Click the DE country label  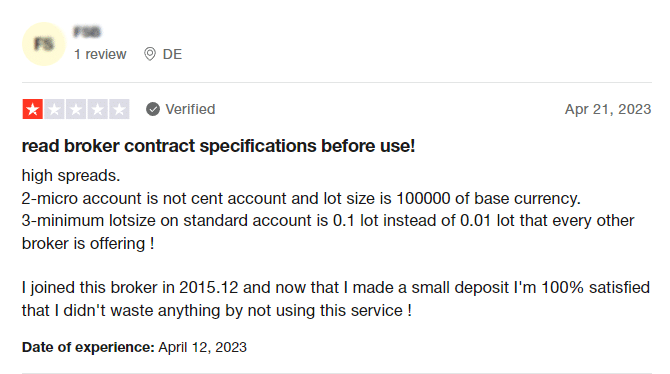(172, 54)
